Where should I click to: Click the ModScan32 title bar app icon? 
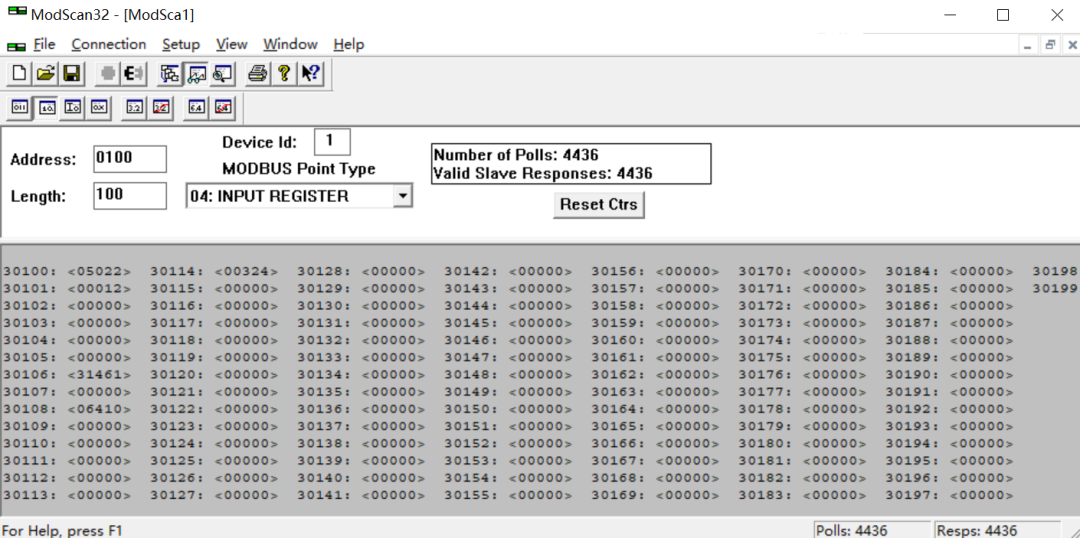pos(17,12)
